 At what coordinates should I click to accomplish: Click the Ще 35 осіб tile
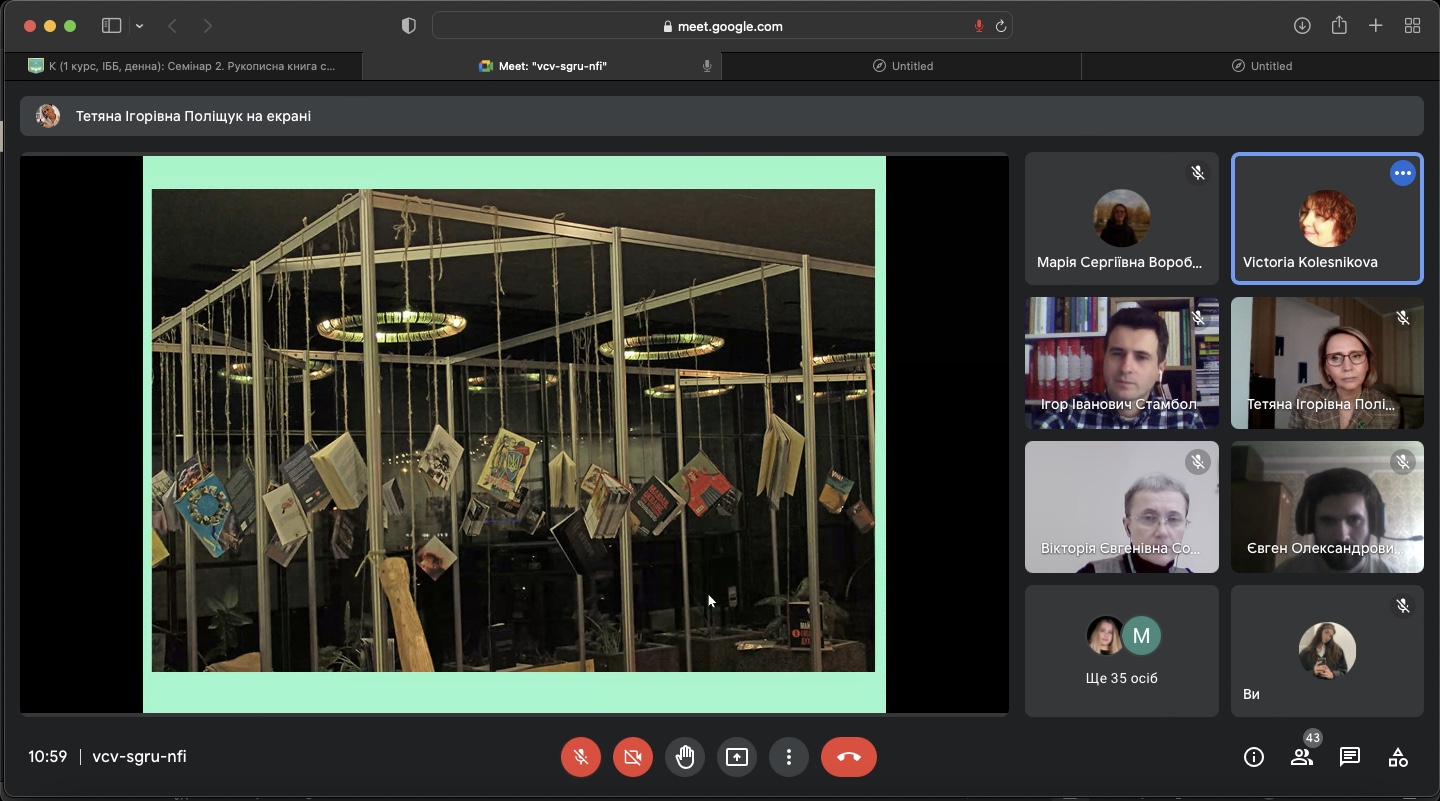(x=1121, y=651)
